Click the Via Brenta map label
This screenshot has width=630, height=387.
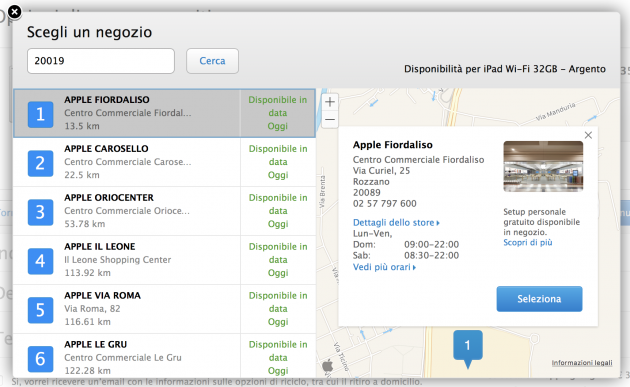[x=322, y=191]
